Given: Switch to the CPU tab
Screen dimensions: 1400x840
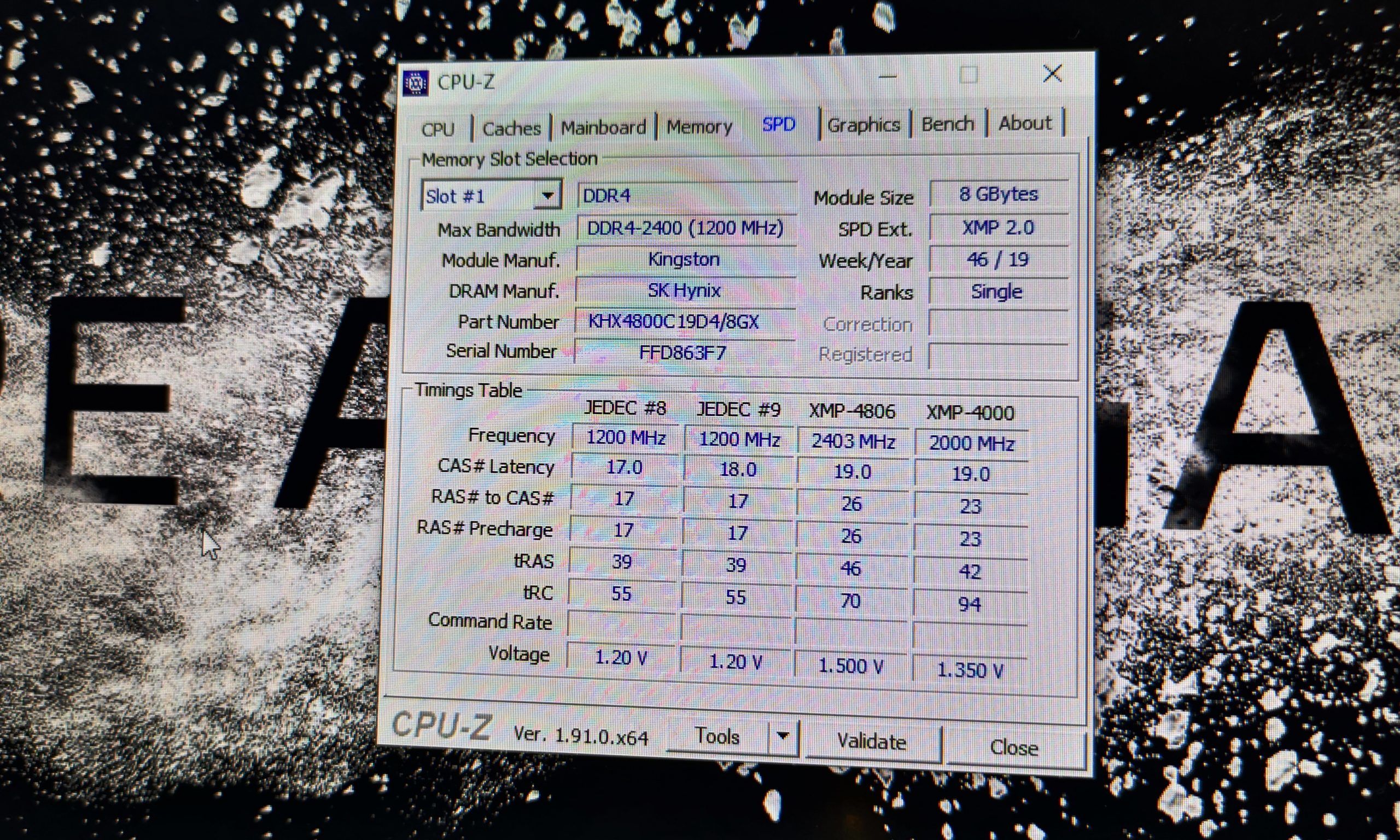Looking at the screenshot, I should tap(438, 130).
